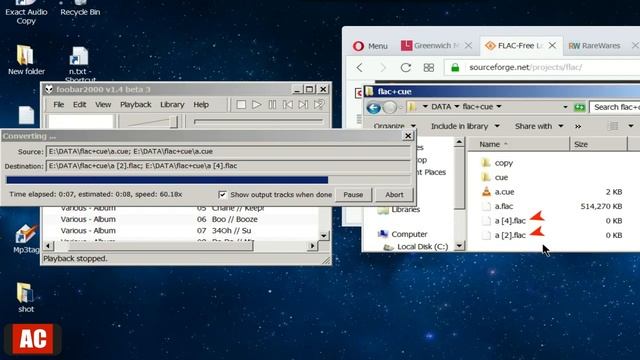Open the browser Speed Dial grid icon

point(429,68)
